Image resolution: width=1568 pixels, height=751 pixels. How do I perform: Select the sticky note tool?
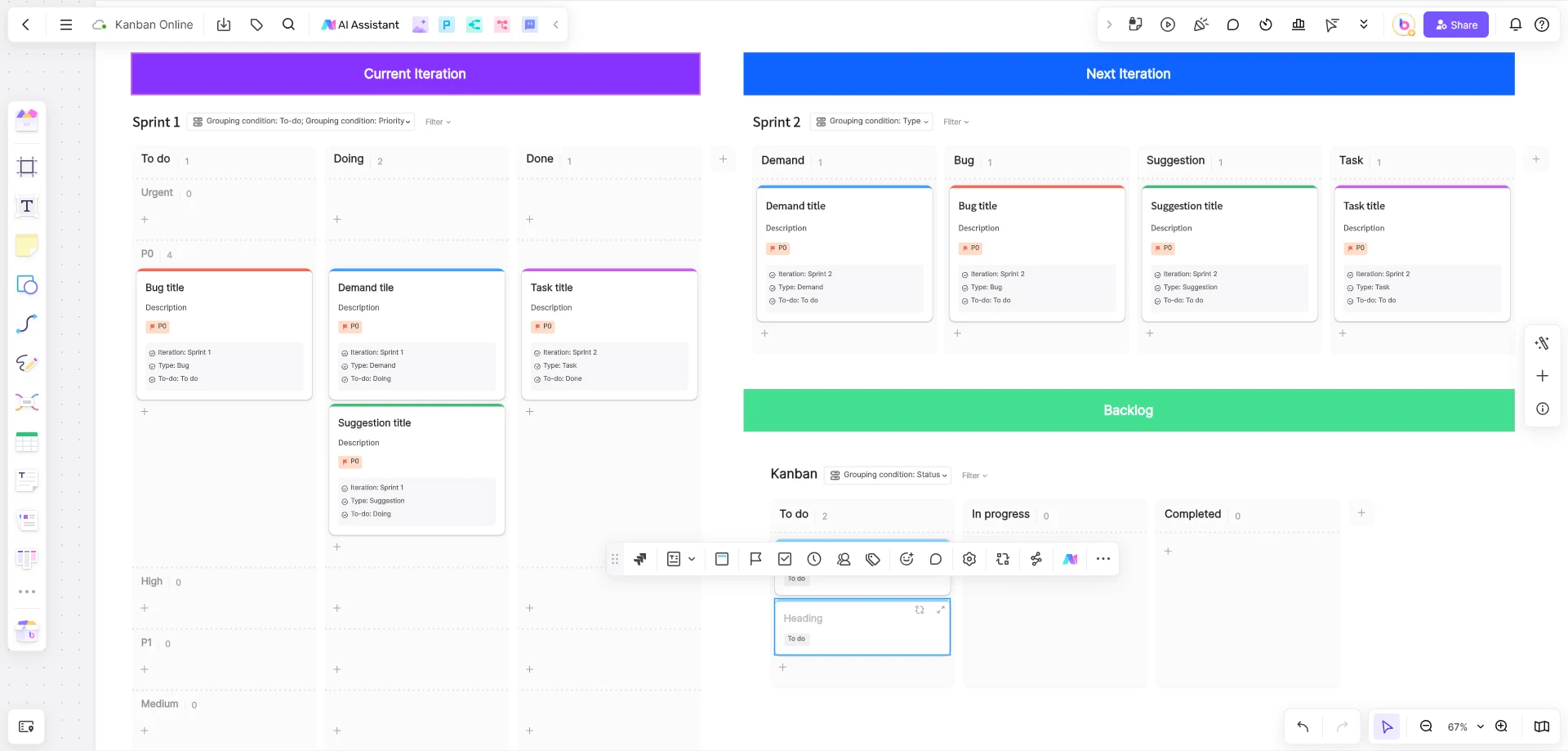pos(27,245)
